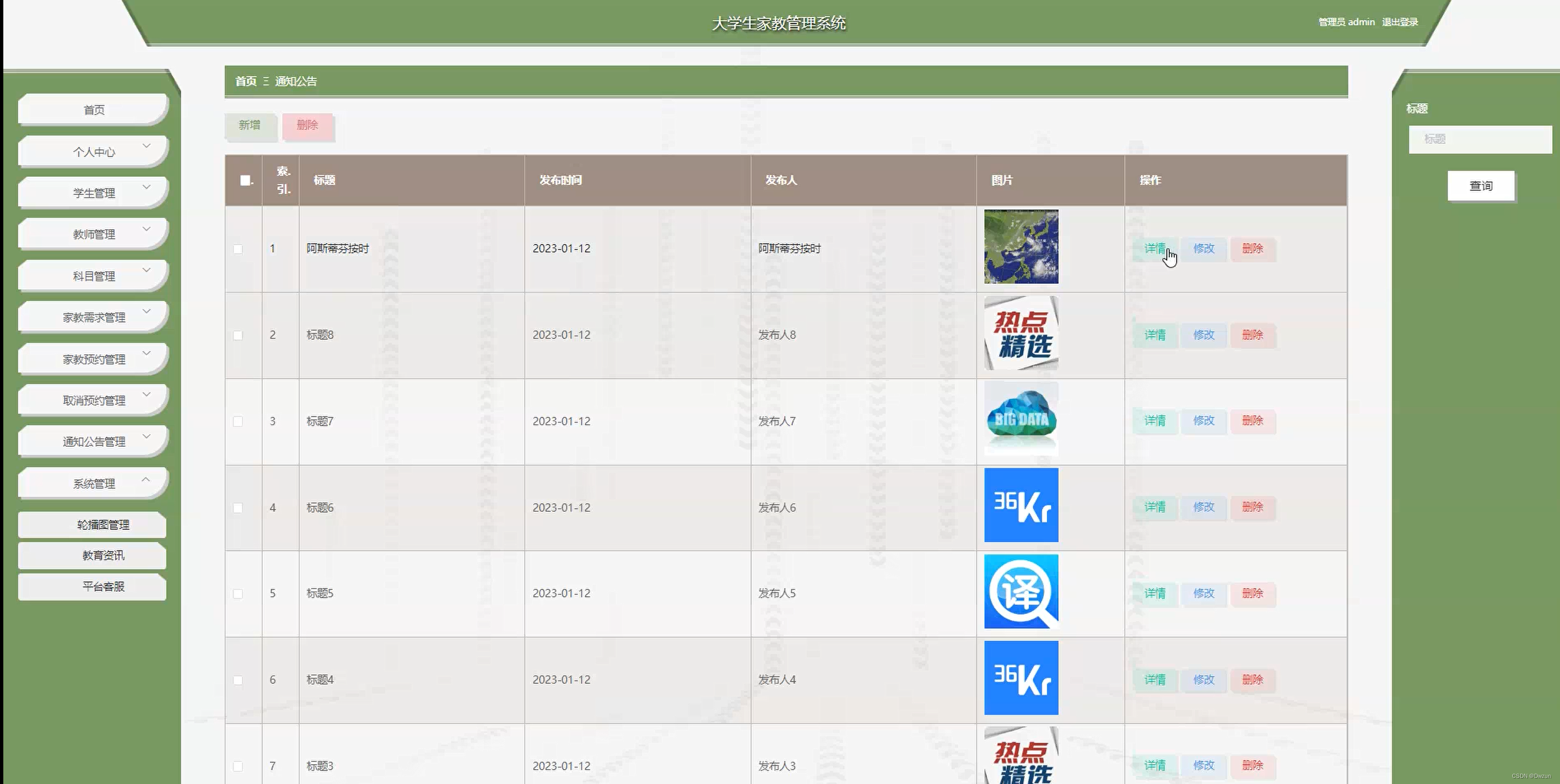Check the 标题4 row checkbox
The image size is (1560, 784).
point(238,680)
